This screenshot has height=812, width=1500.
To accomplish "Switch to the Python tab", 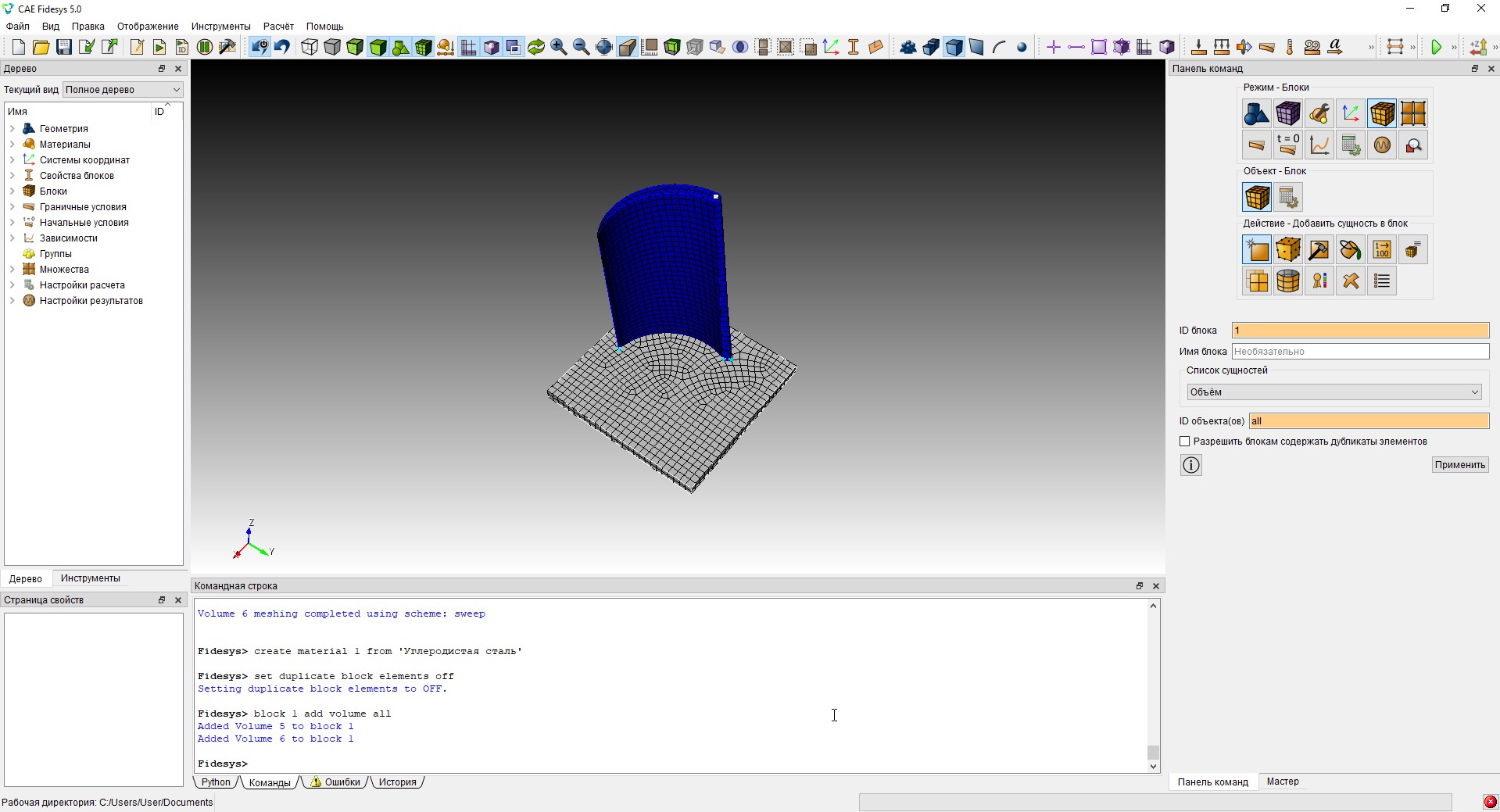I will [216, 782].
